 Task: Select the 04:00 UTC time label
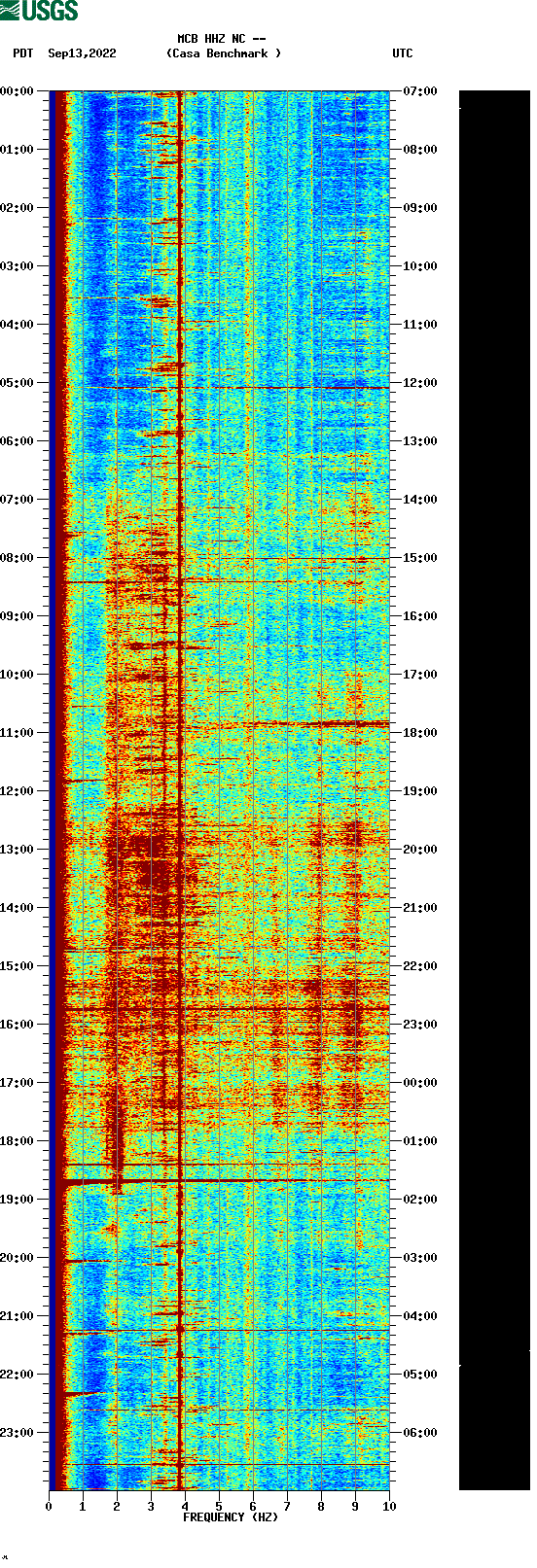[x=420, y=1316]
